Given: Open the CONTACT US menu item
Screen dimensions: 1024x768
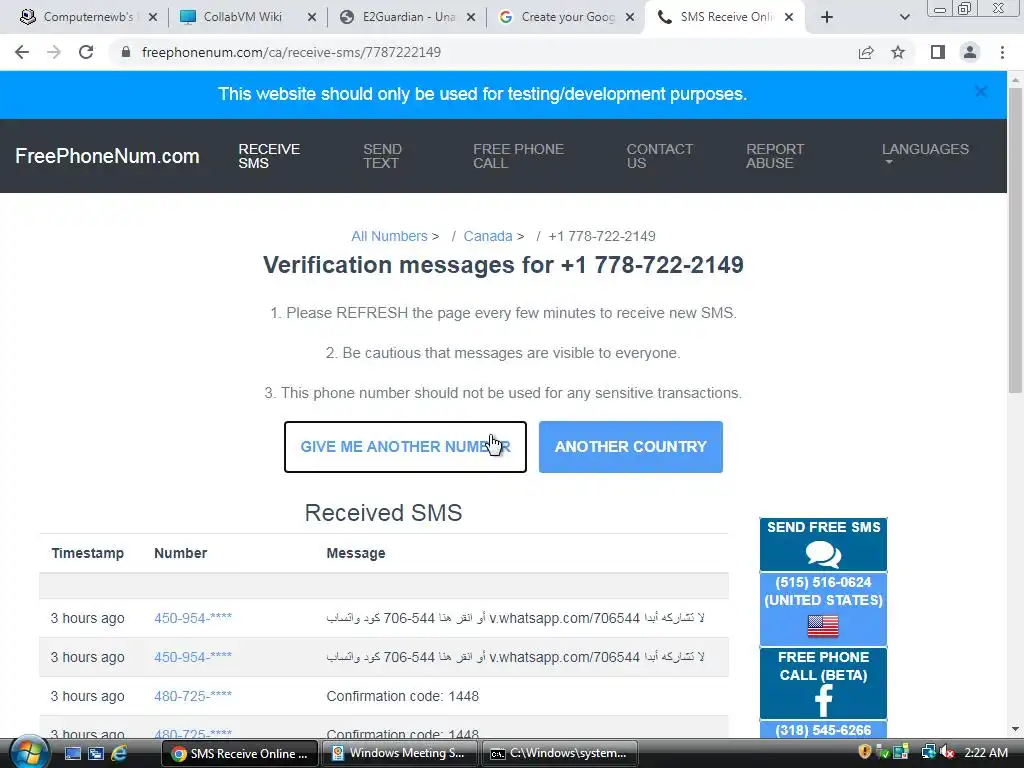Looking at the screenshot, I should point(660,156).
